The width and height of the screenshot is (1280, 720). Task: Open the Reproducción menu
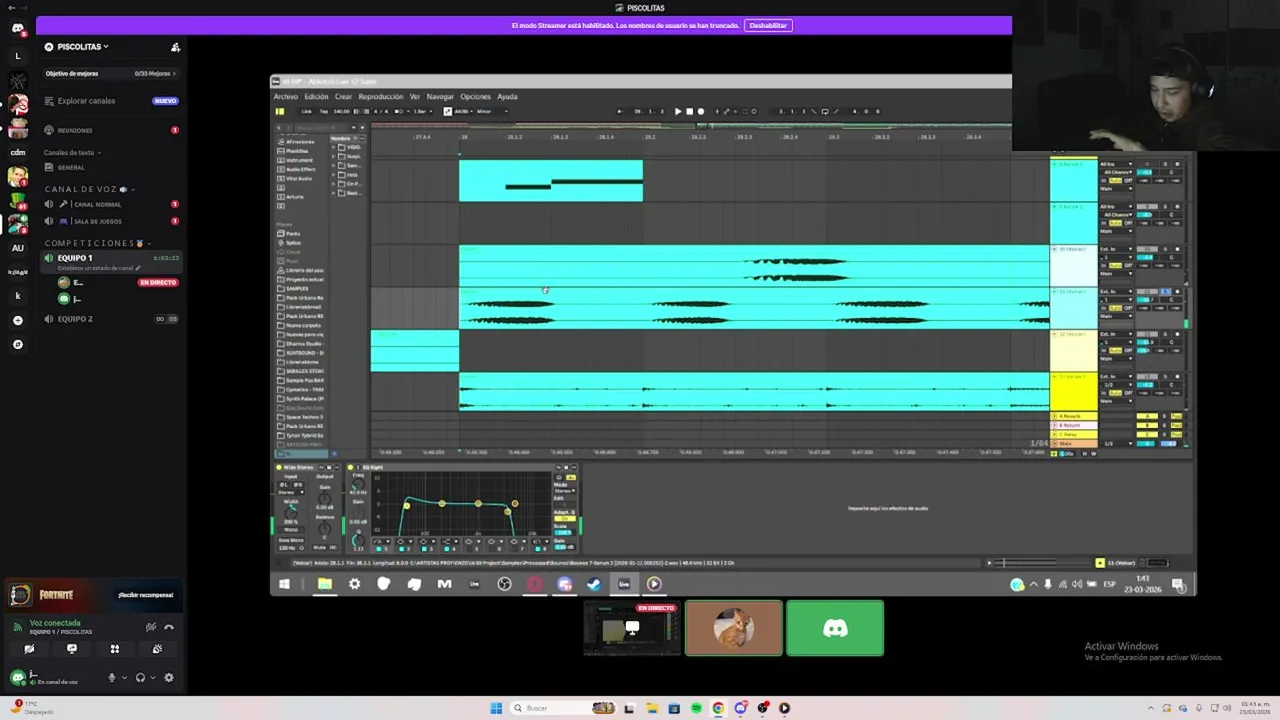pyautogui.click(x=381, y=97)
